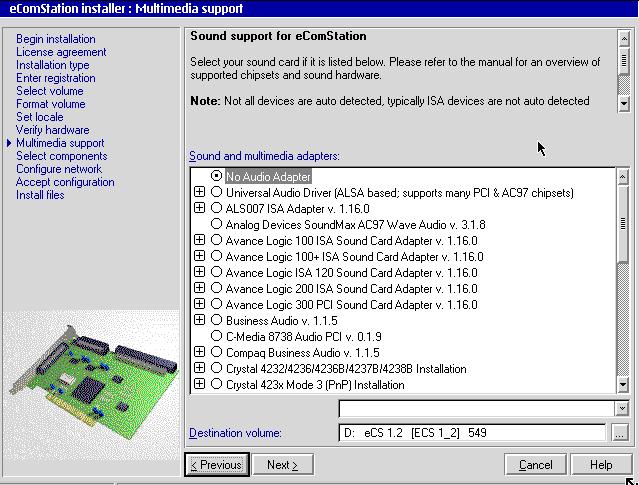The width and height of the screenshot is (639, 485).
Task: Open the dropdown arrow above Destination volume
Action: [x=621, y=408]
